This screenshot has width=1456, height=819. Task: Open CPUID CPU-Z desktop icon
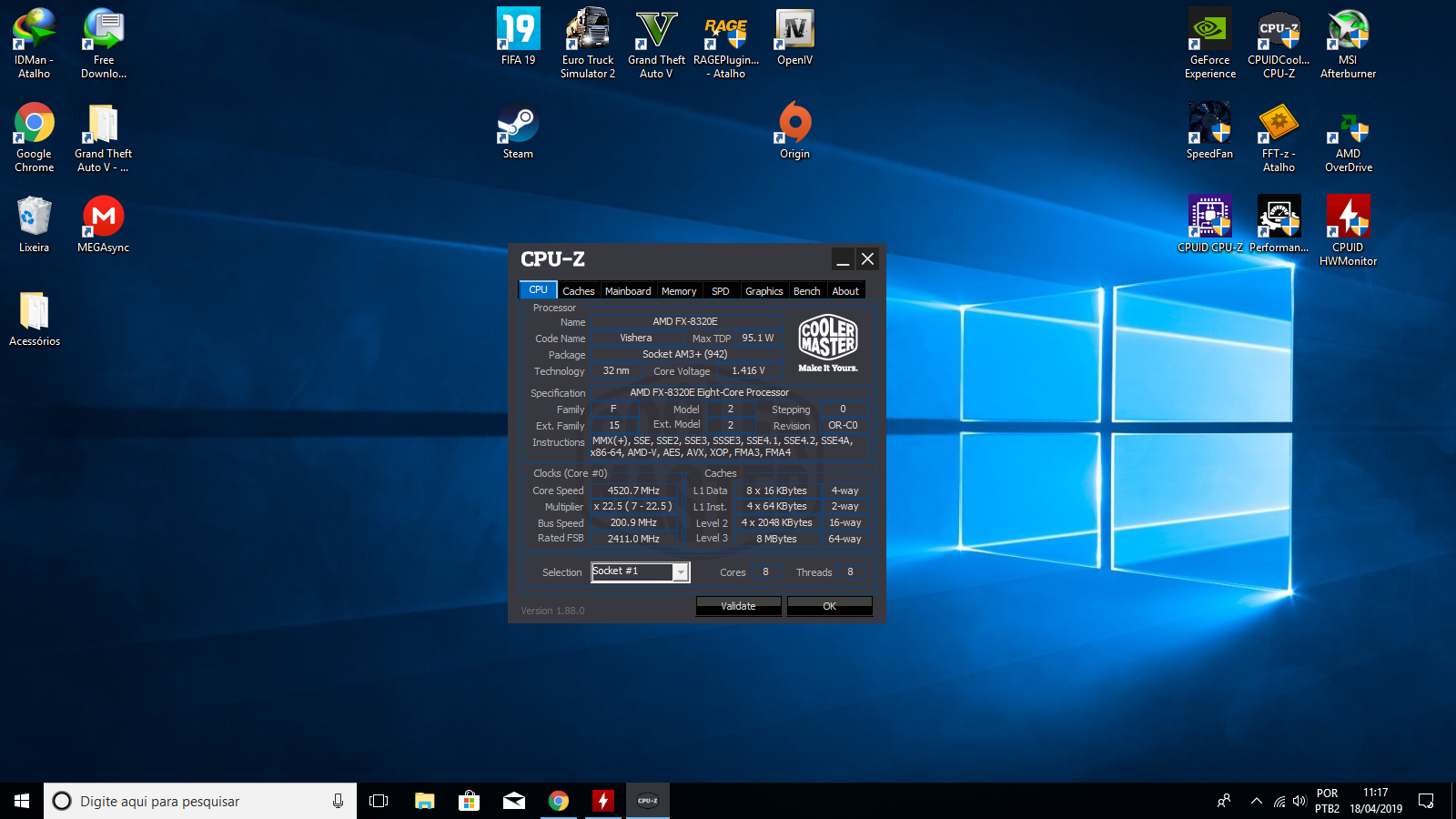click(1210, 224)
